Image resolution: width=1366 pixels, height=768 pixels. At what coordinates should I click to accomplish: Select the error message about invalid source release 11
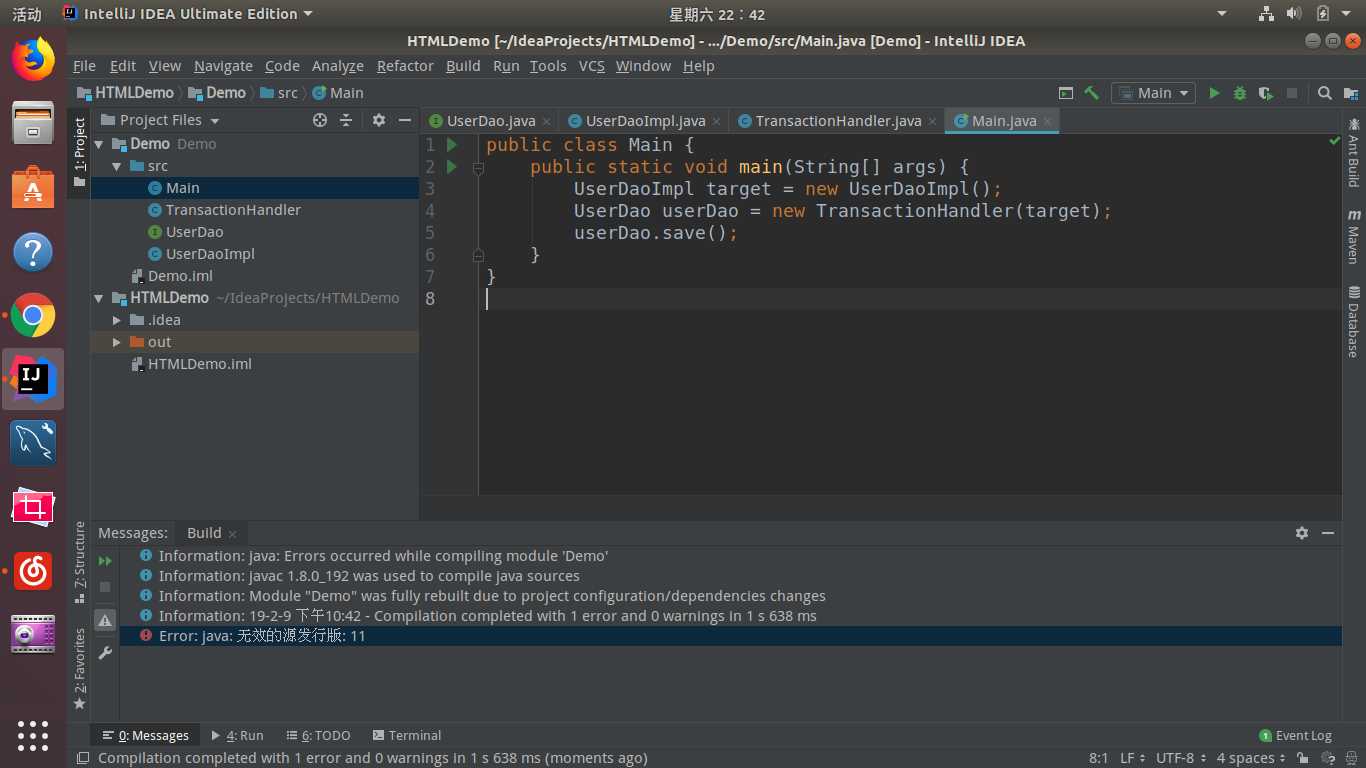(730, 636)
